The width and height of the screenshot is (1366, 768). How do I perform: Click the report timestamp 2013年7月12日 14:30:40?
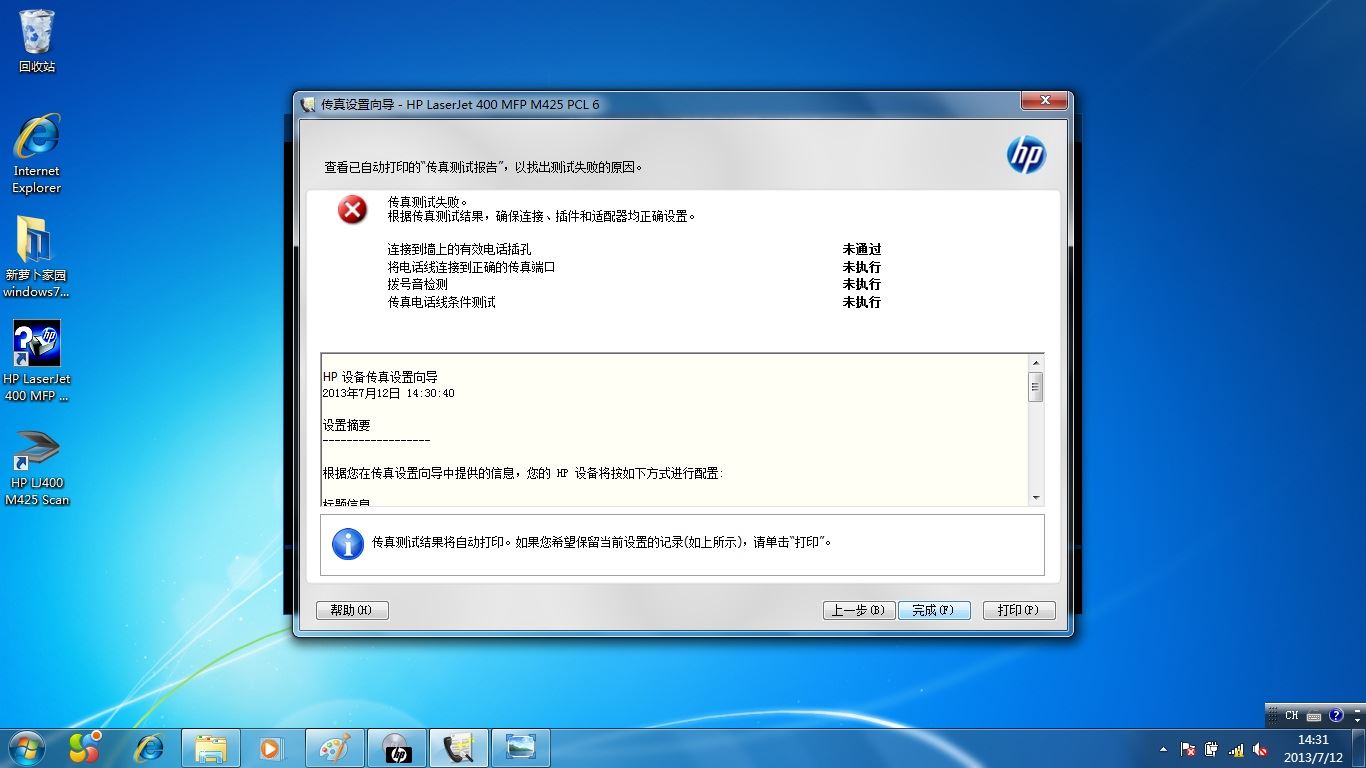(x=388, y=394)
